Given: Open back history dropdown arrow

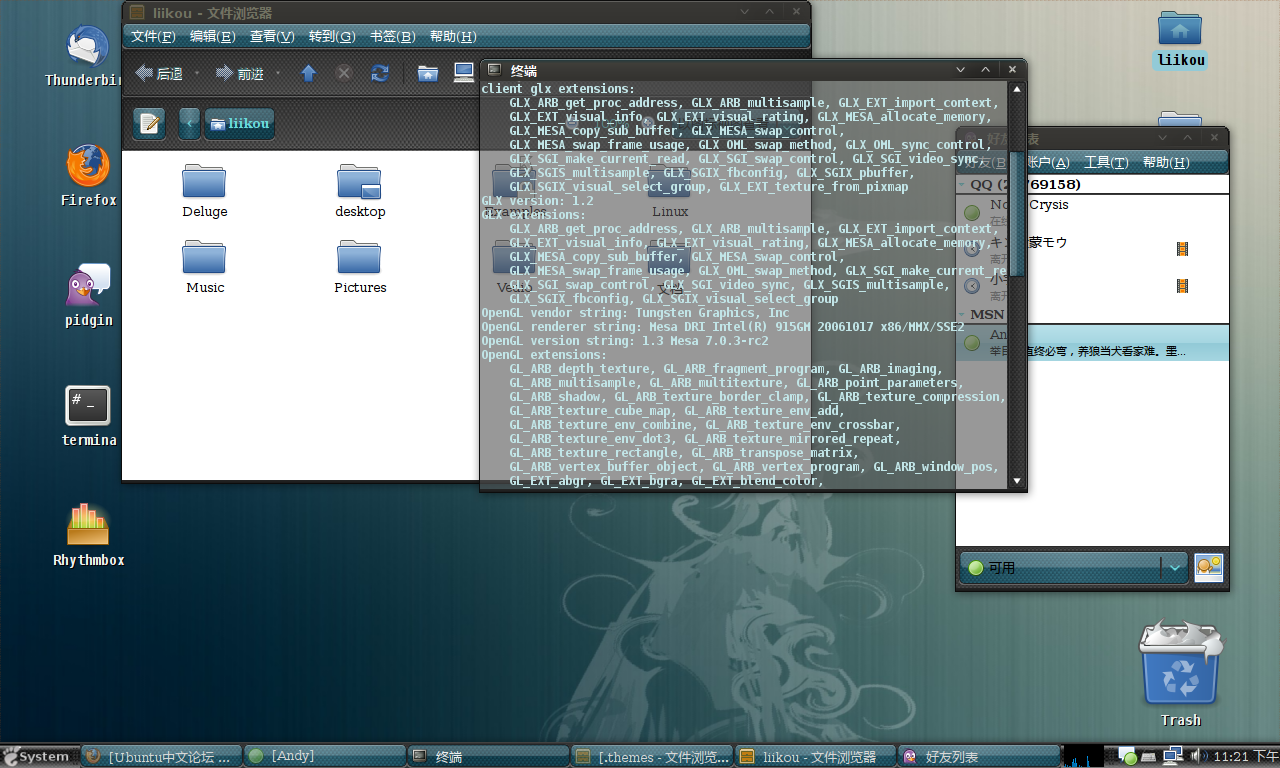Looking at the screenshot, I should 197,73.
